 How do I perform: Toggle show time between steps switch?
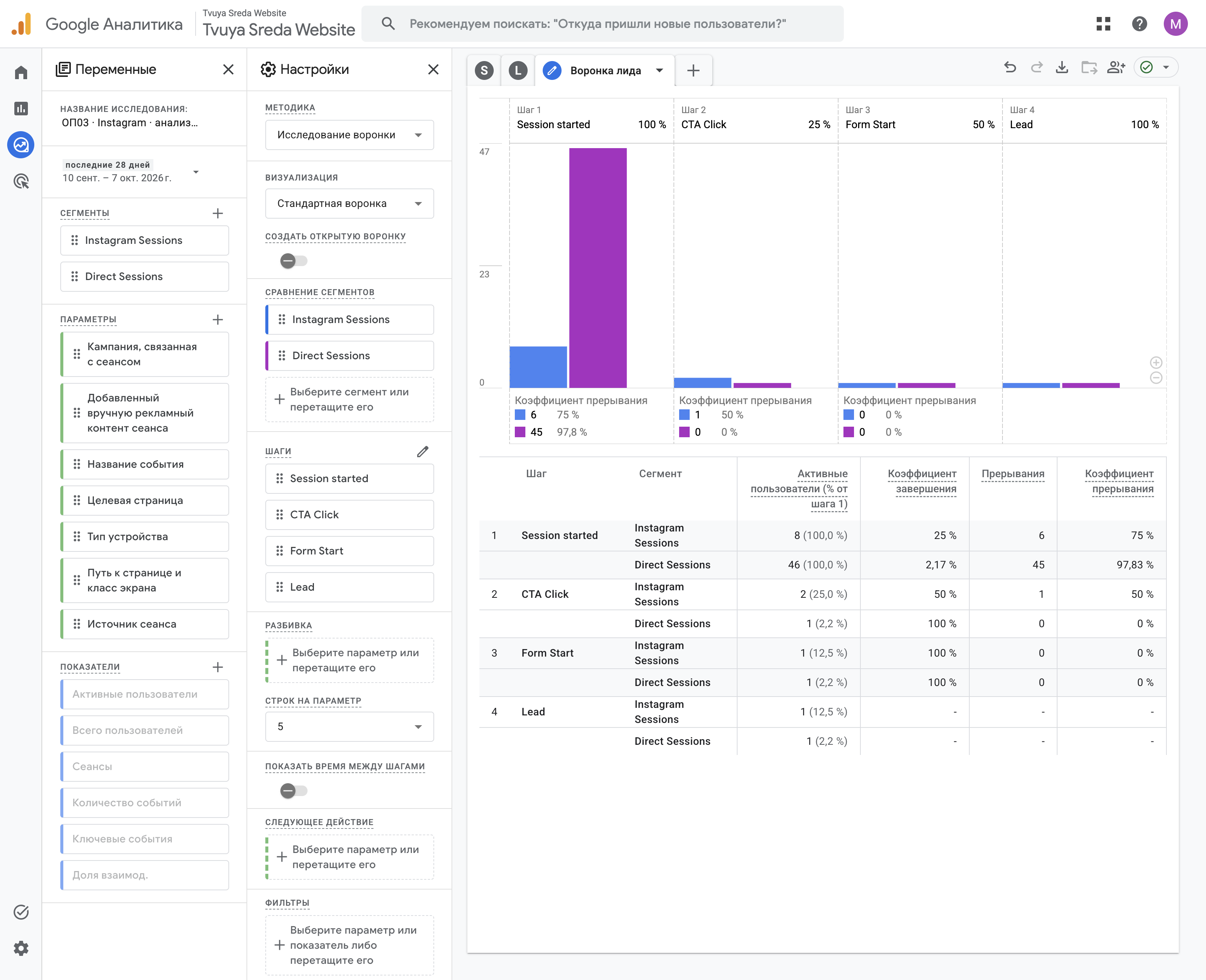click(294, 791)
